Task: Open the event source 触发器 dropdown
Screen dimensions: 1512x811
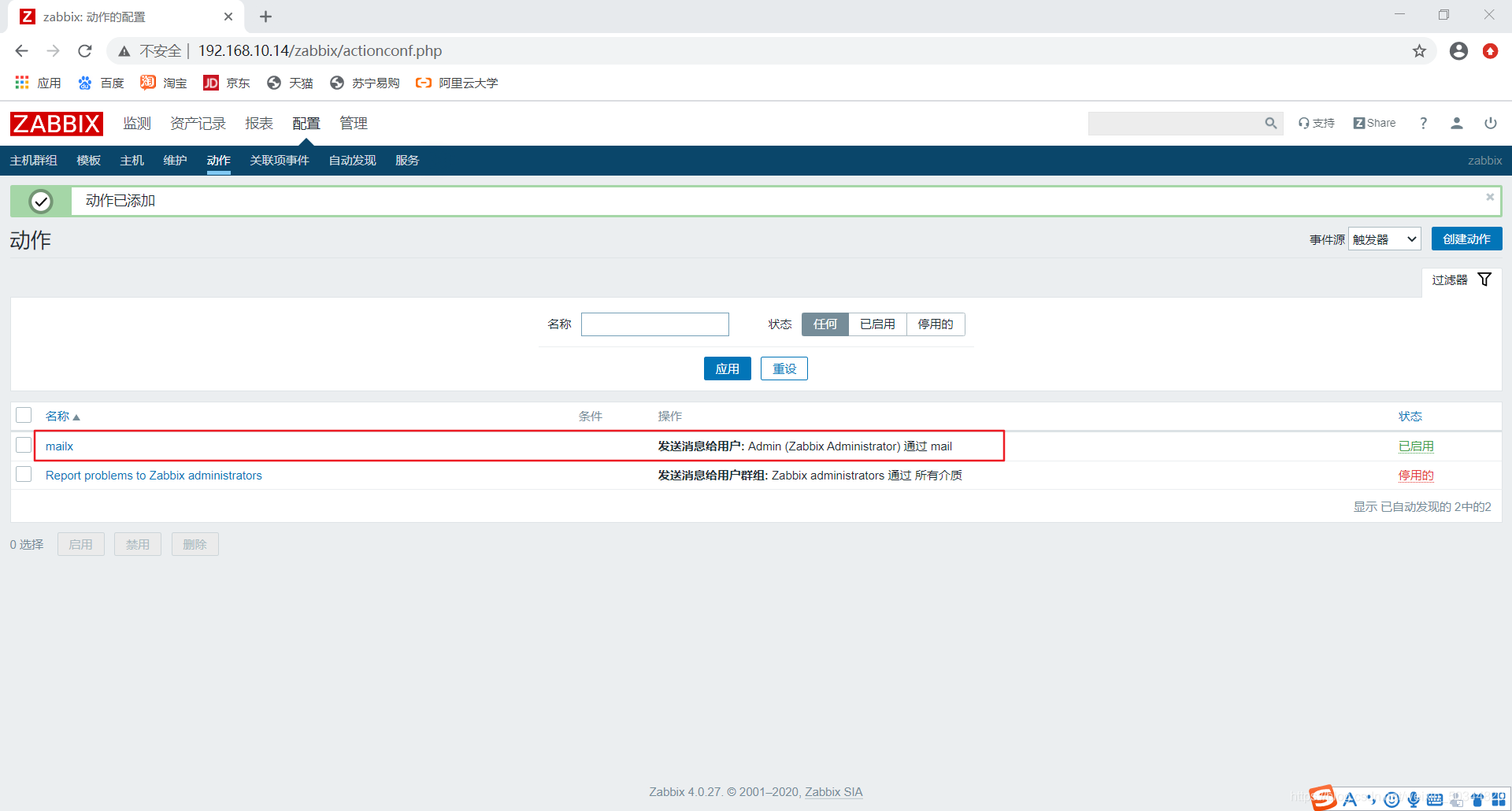Action: pyautogui.click(x=1384, y=239)
